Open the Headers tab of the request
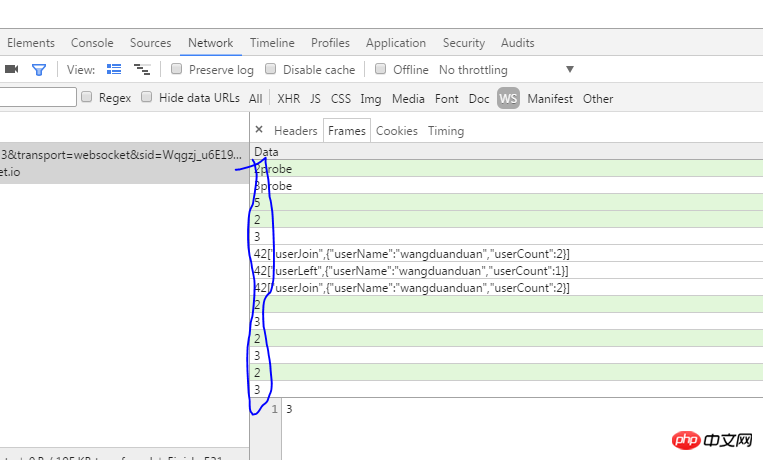The height and width of the screenshot is (460, 763). coord(295,131)
